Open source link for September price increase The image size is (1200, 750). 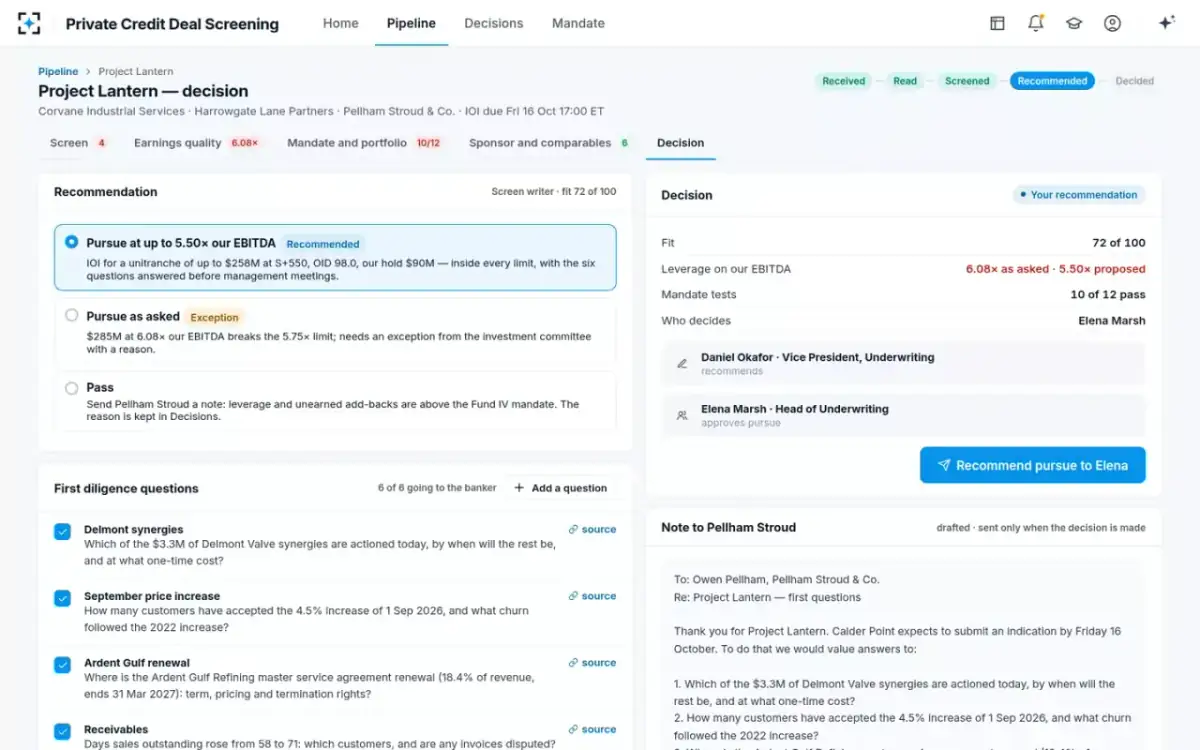tap(592, 596)
